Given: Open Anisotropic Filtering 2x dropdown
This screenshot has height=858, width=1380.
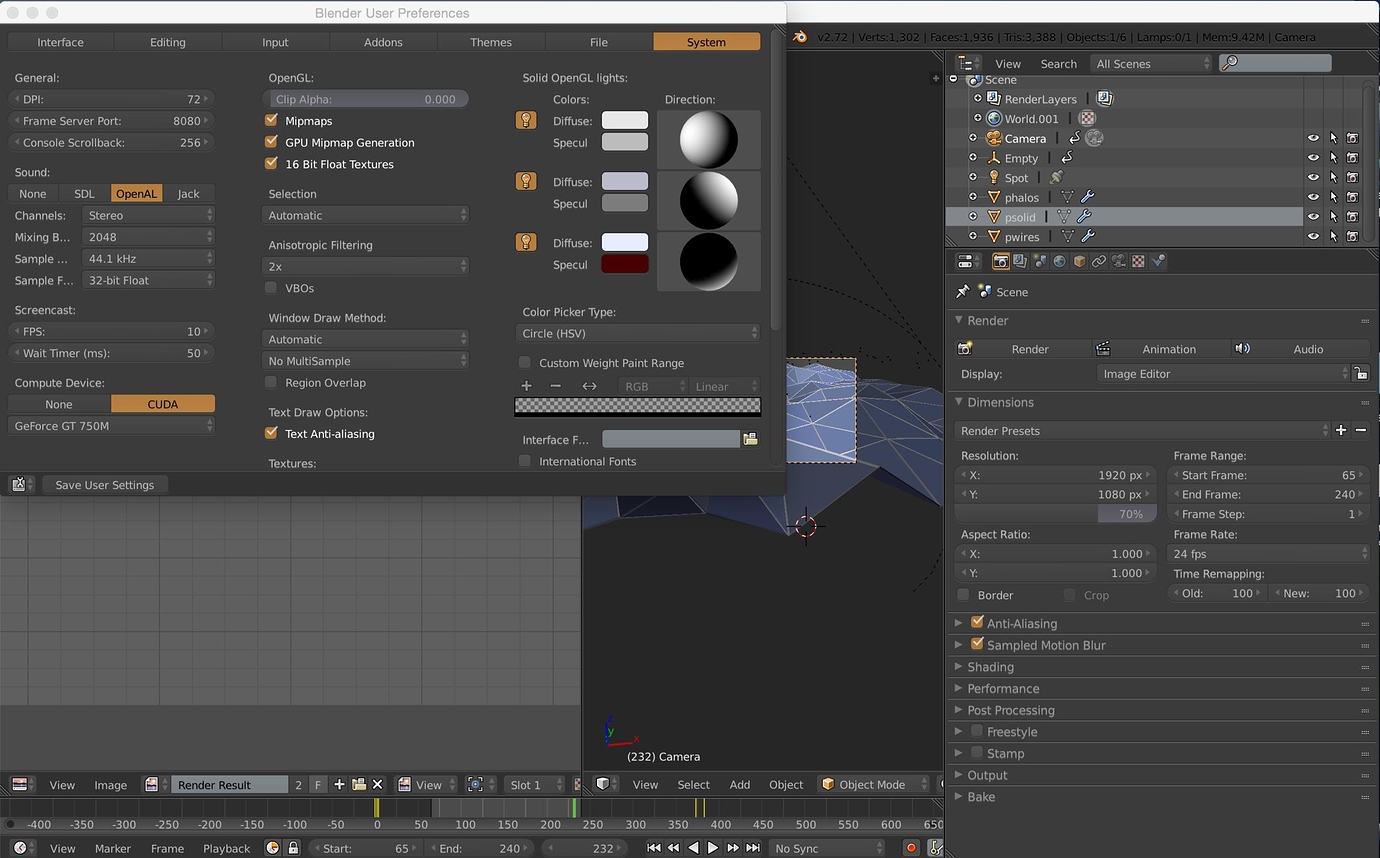Looking at the screenshot, I should click(365, 267).
